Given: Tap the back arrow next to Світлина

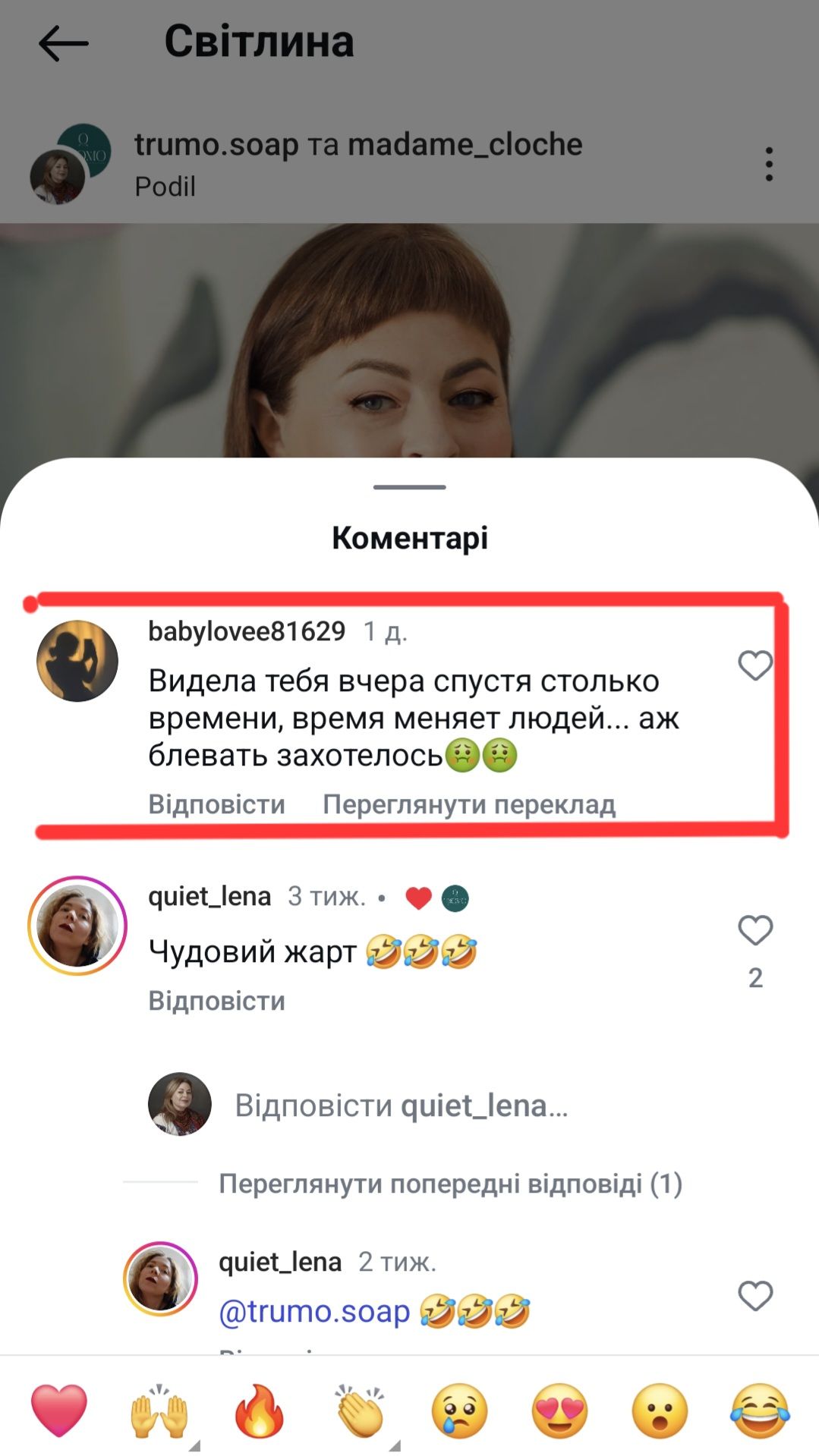Looking at the screenshot, I should pos(64,42).
